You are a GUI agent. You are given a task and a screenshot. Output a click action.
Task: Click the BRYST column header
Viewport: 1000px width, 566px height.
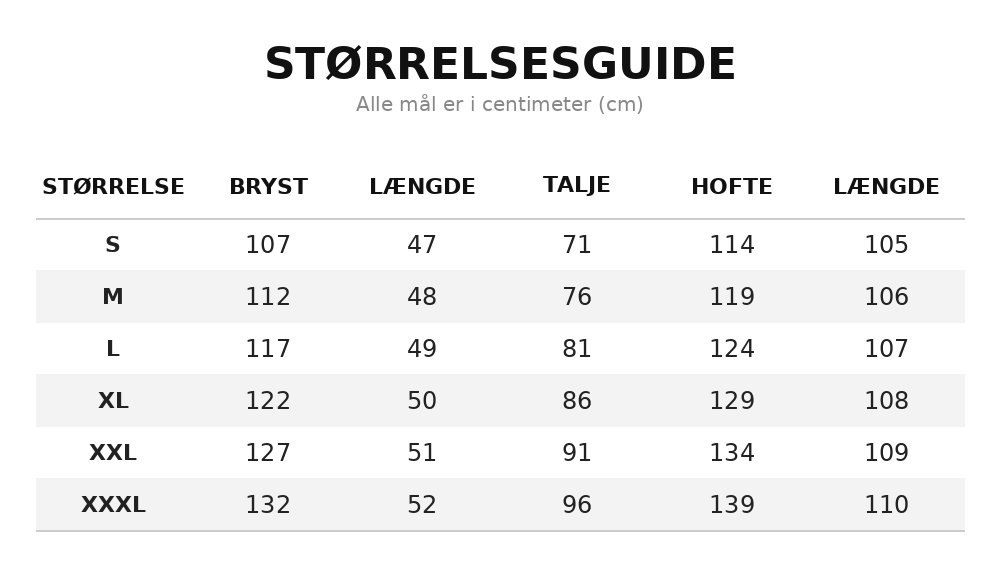(x=268, y=187)
